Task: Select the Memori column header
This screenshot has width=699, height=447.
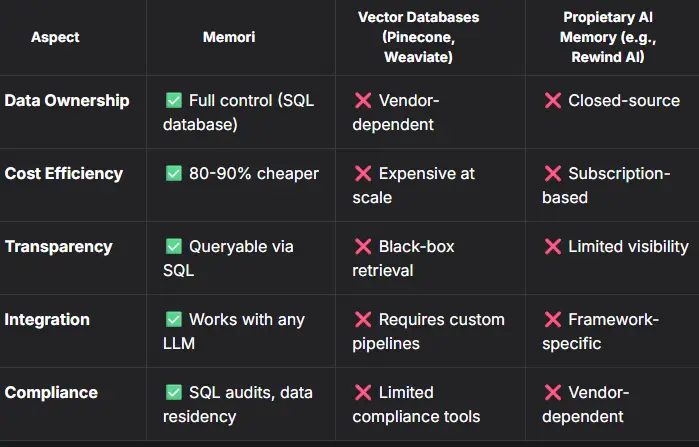Action: tap(229, 37)
